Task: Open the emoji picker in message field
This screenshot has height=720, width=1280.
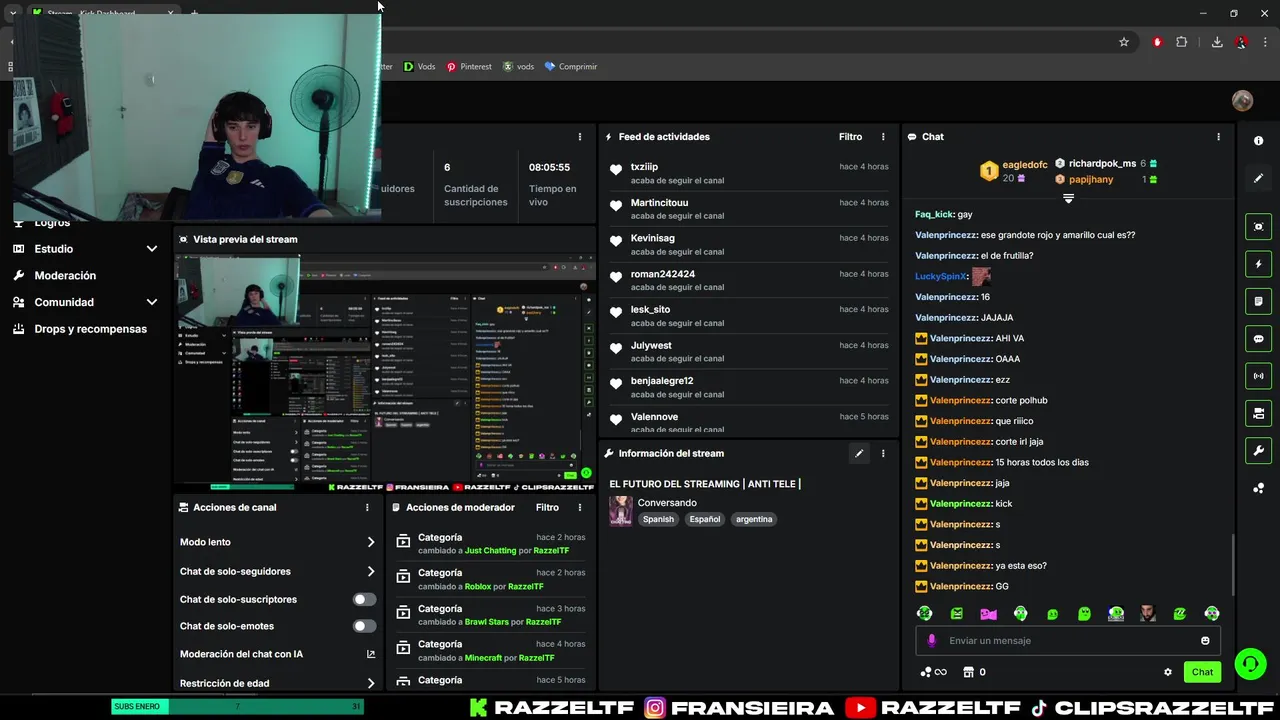Action: click(x=1205, y=640)
